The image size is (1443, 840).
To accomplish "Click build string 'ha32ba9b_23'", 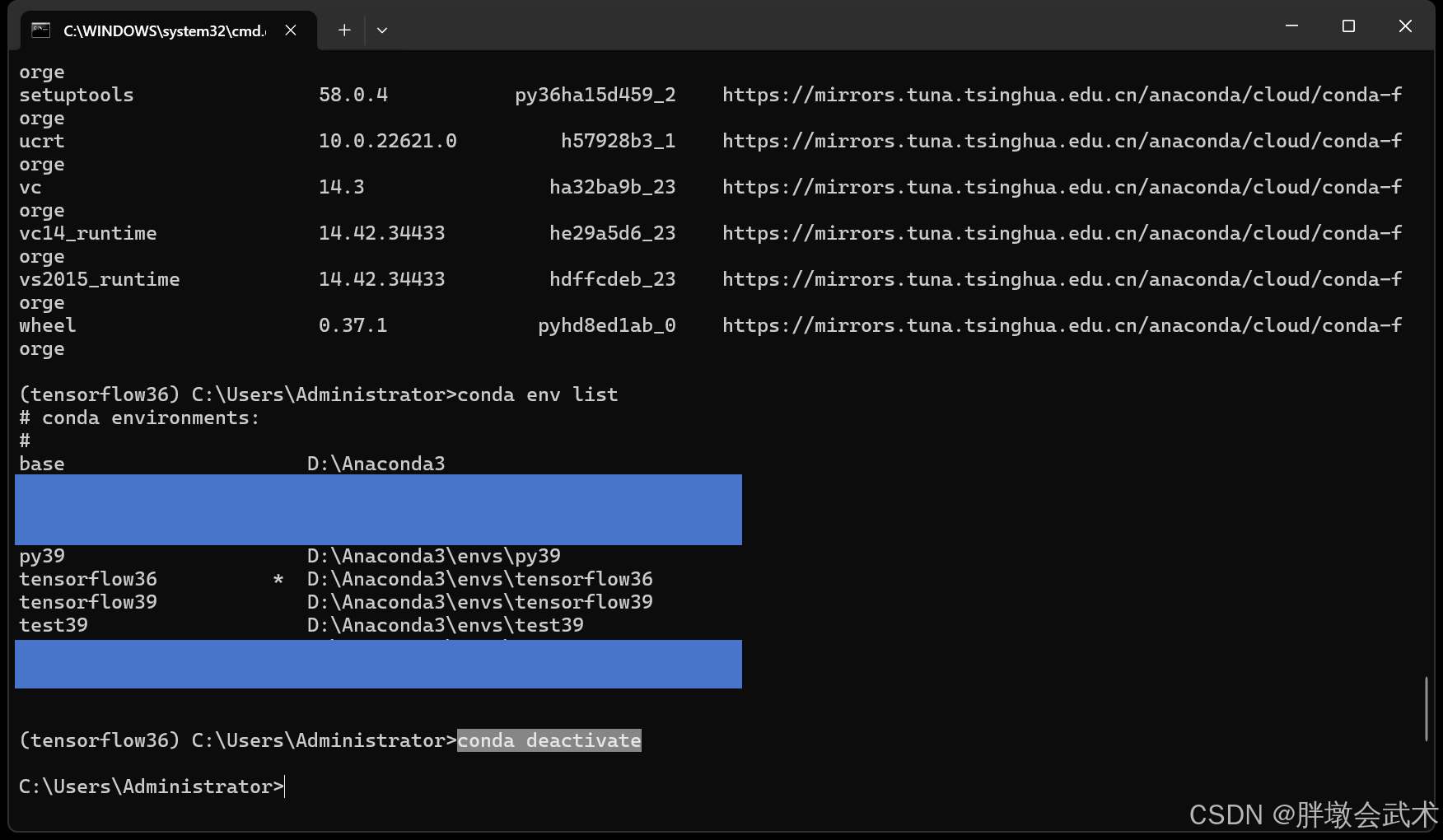I will (x=613, y=187).
